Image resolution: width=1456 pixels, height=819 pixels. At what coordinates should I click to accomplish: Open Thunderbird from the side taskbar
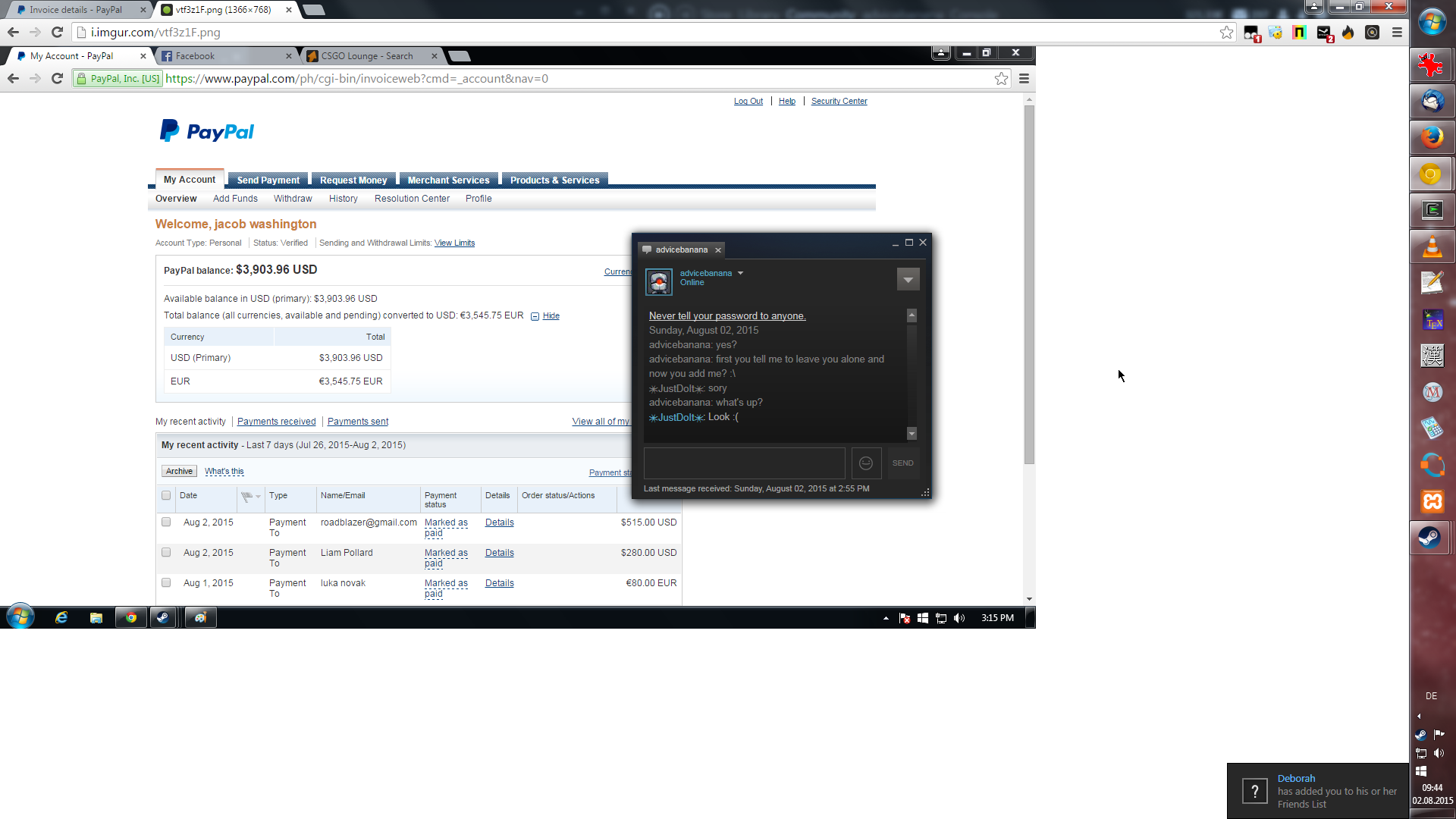(x=1431, y=101)
